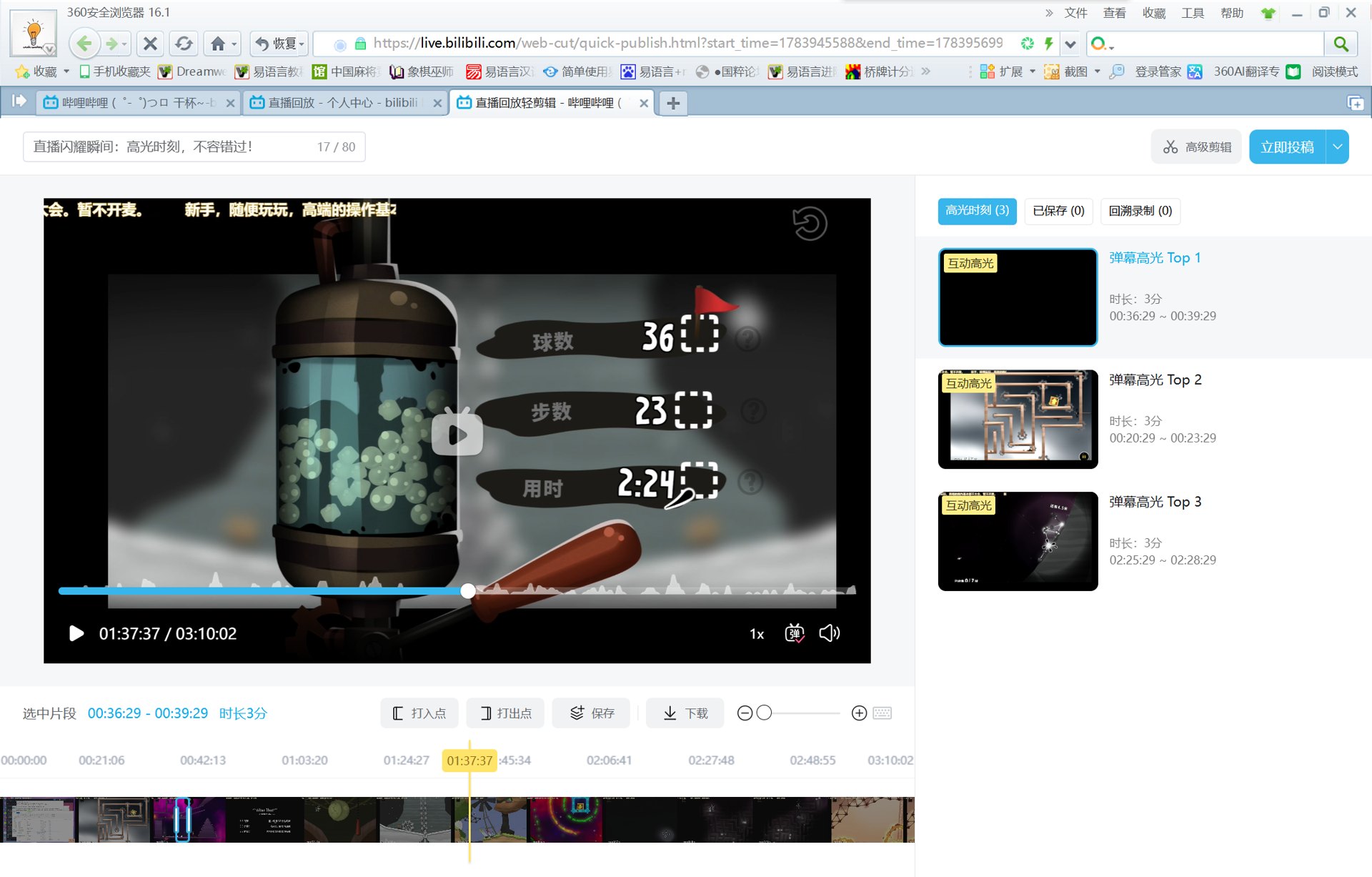
Task: Switch to 已保存 (0) tab
Action: [x=1058, y=211]
